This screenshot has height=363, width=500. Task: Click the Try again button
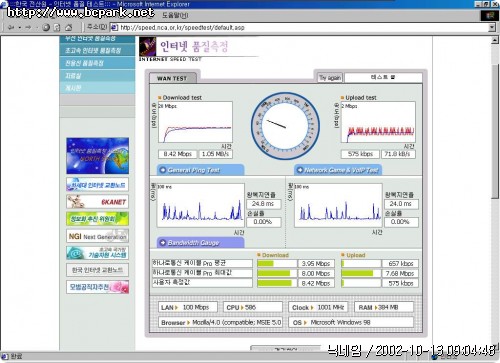330,77
